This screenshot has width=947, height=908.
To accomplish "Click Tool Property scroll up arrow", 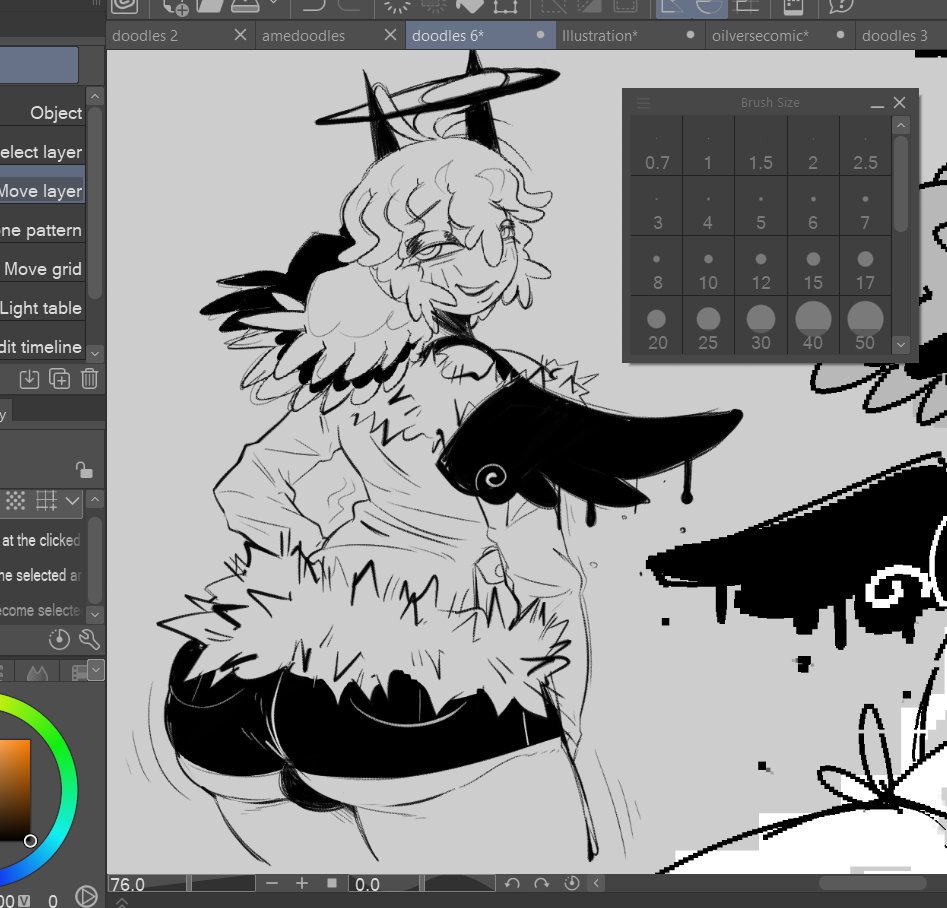I will point(95,500).
